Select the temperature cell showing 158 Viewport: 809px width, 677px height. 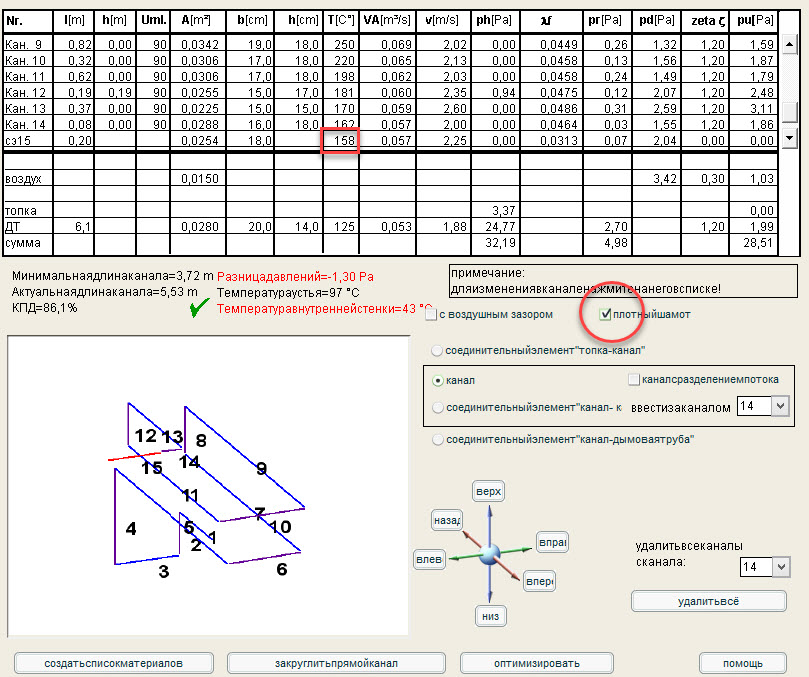pyautogui.click(x=340, y=141)
